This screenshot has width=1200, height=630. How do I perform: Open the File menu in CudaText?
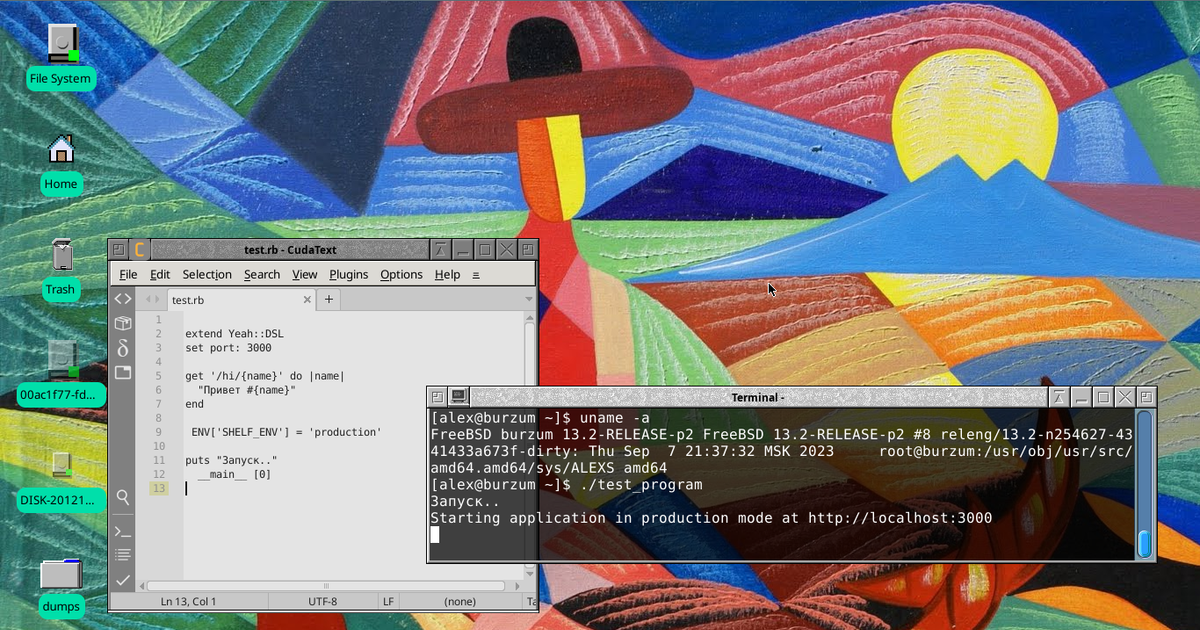(x=128, y=274)
